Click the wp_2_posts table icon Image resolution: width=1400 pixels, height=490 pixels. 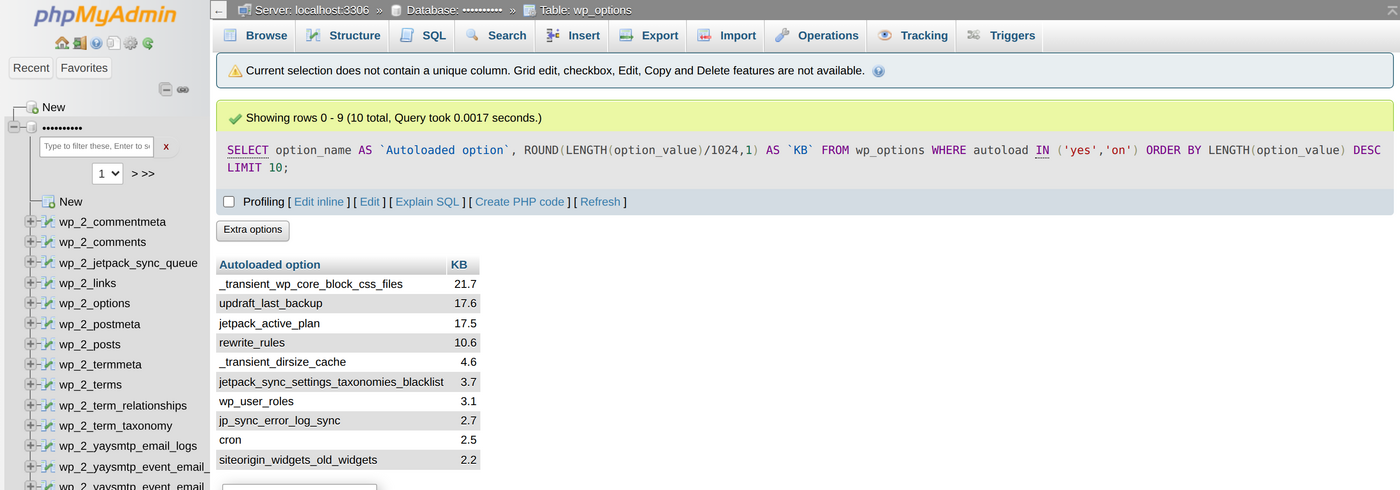pyautogui.click(x=48, y=344)
